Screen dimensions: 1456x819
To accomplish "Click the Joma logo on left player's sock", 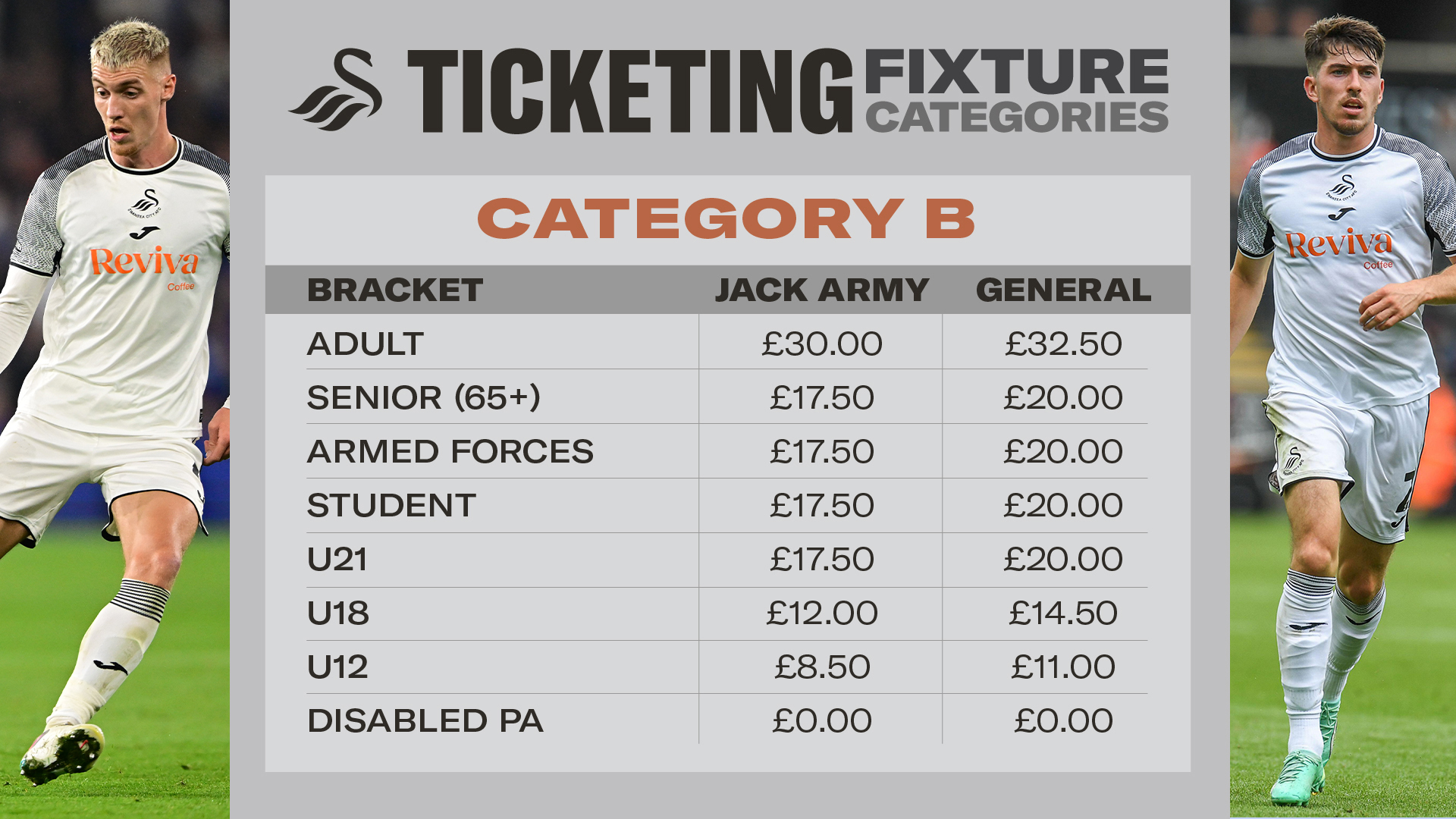I will click(111, 667).
